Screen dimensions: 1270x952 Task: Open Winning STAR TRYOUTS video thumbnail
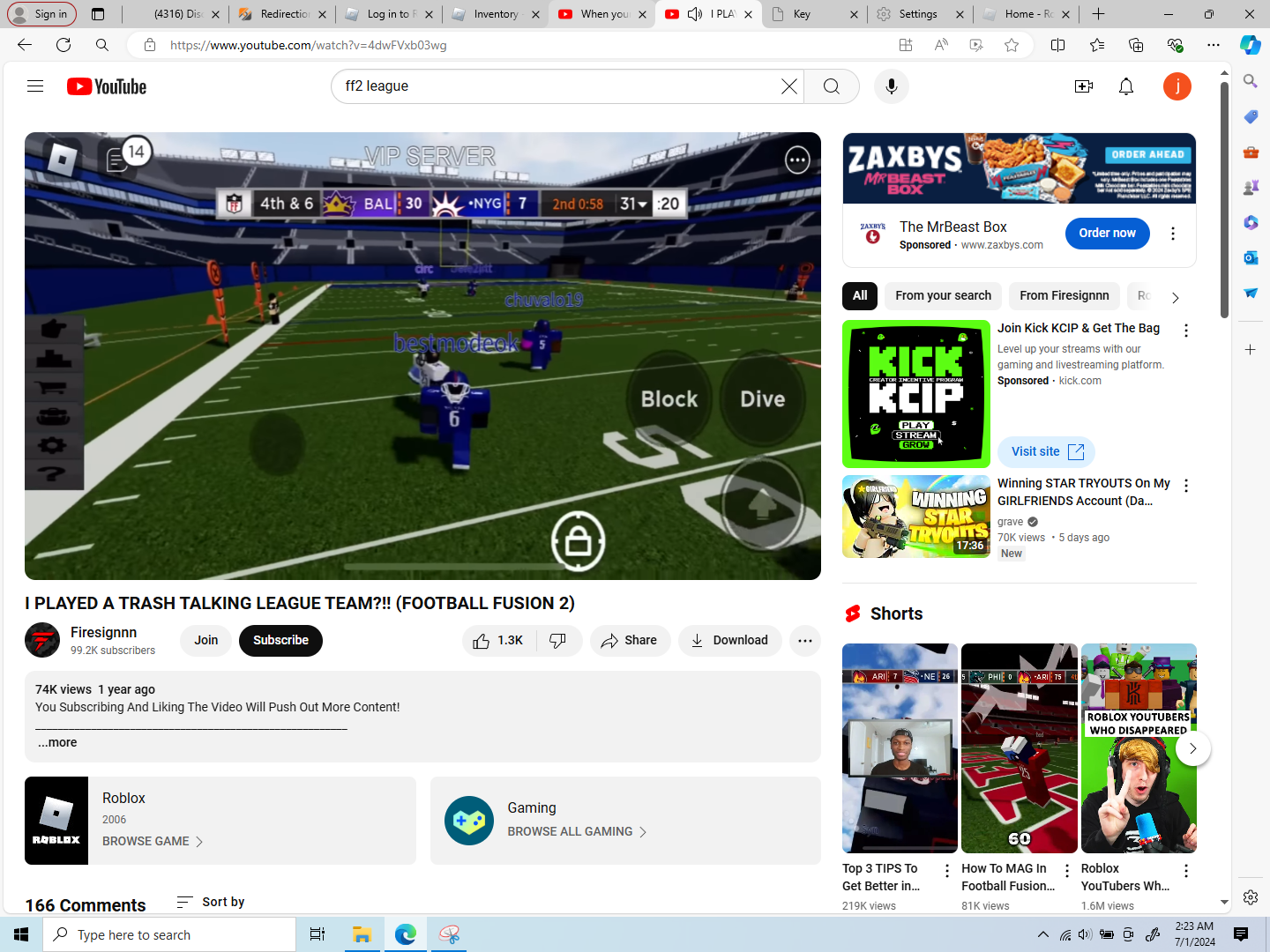pos(916,517)
